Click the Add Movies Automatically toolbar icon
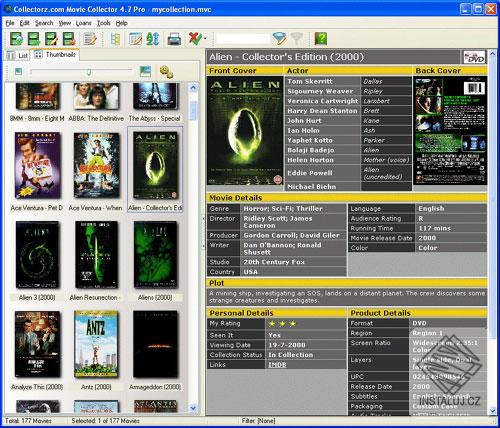 click(16, 39)
